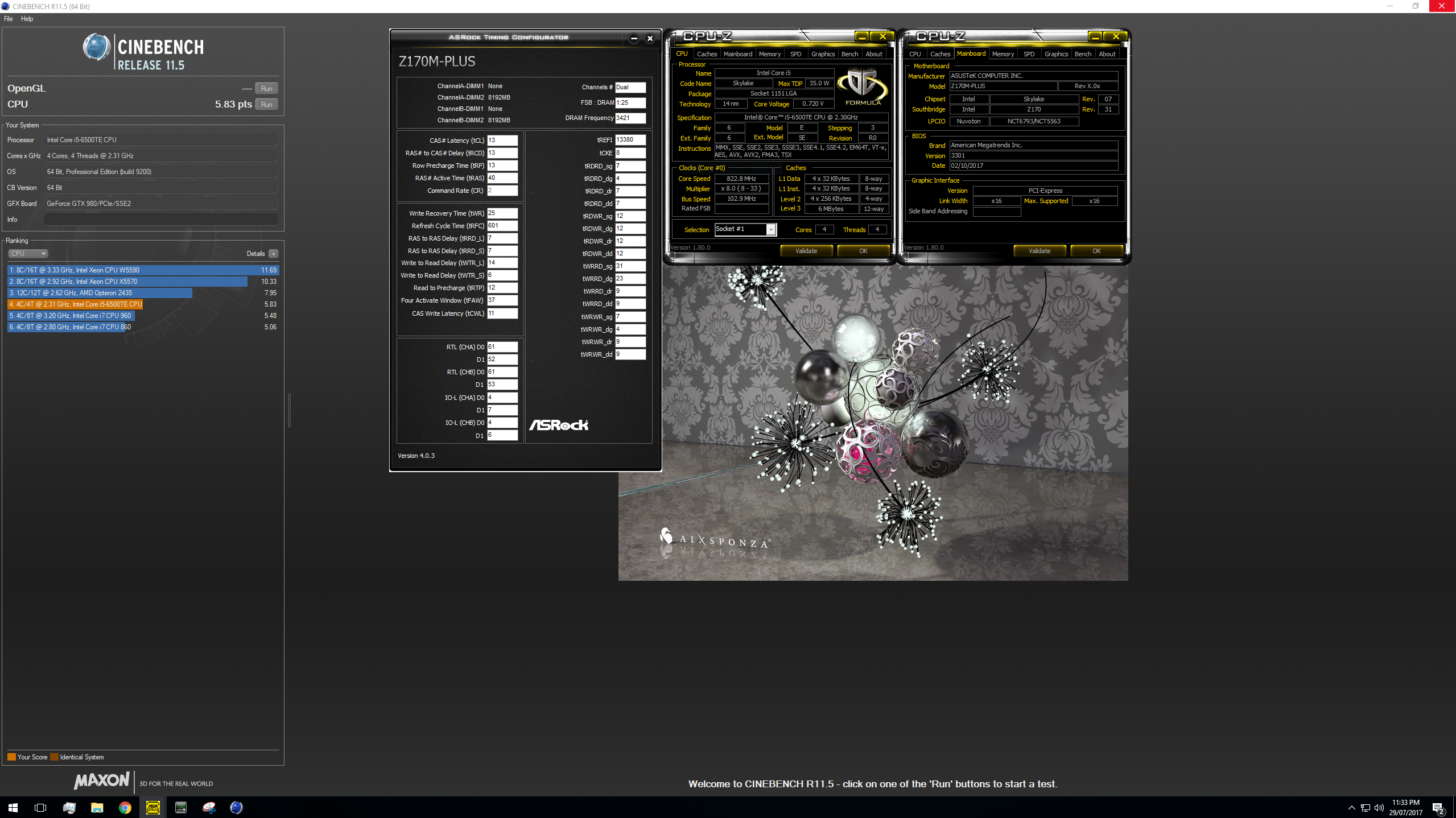Click OK in the left CPU-Z window
Screen dimensions: 1456x818
click(863, 251)
